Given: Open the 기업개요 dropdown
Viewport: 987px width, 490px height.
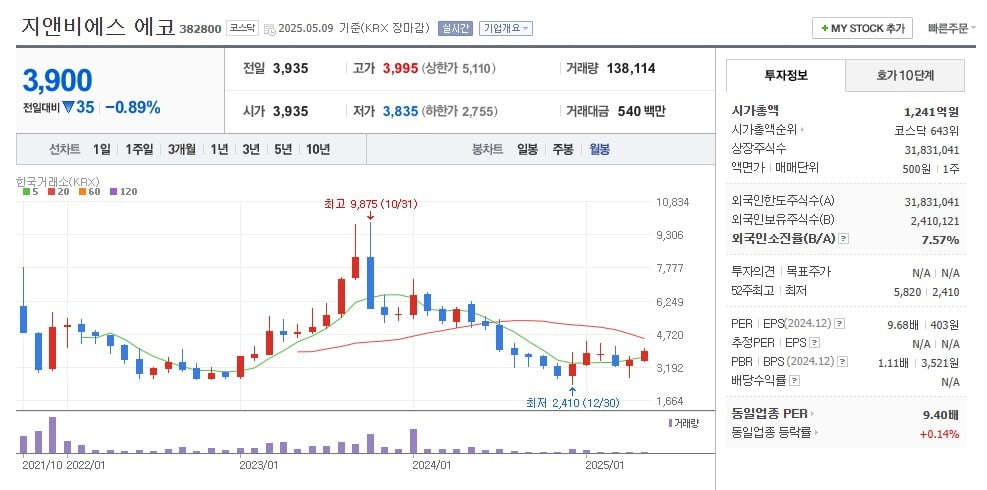Looking at the screenshot, I should coord(505,28).
